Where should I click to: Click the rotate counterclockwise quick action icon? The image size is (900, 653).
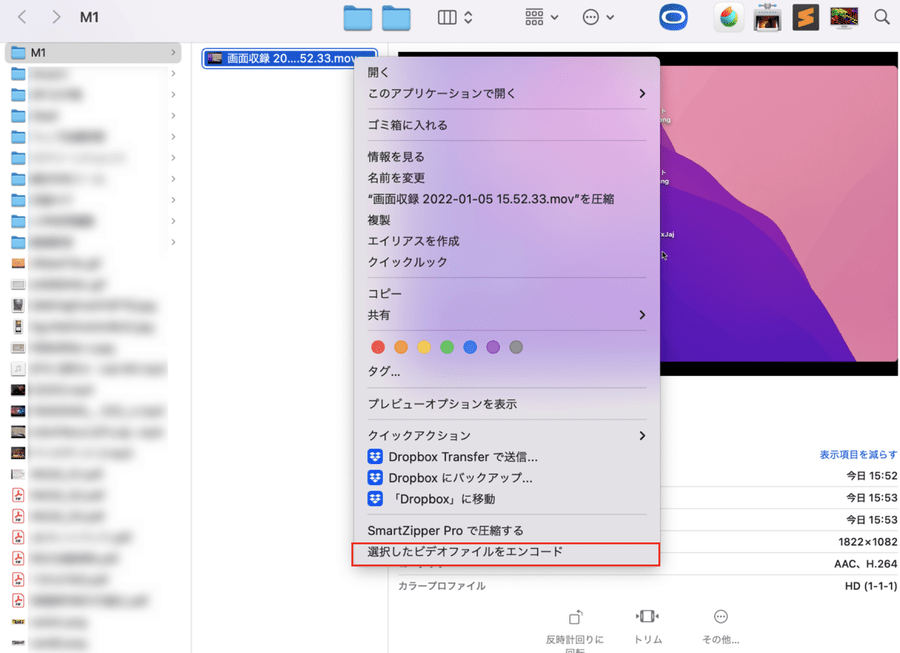[575, 617]
